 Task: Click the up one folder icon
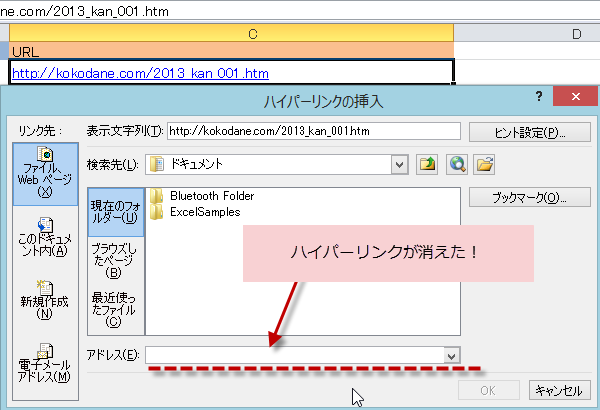tap(427, 165)
